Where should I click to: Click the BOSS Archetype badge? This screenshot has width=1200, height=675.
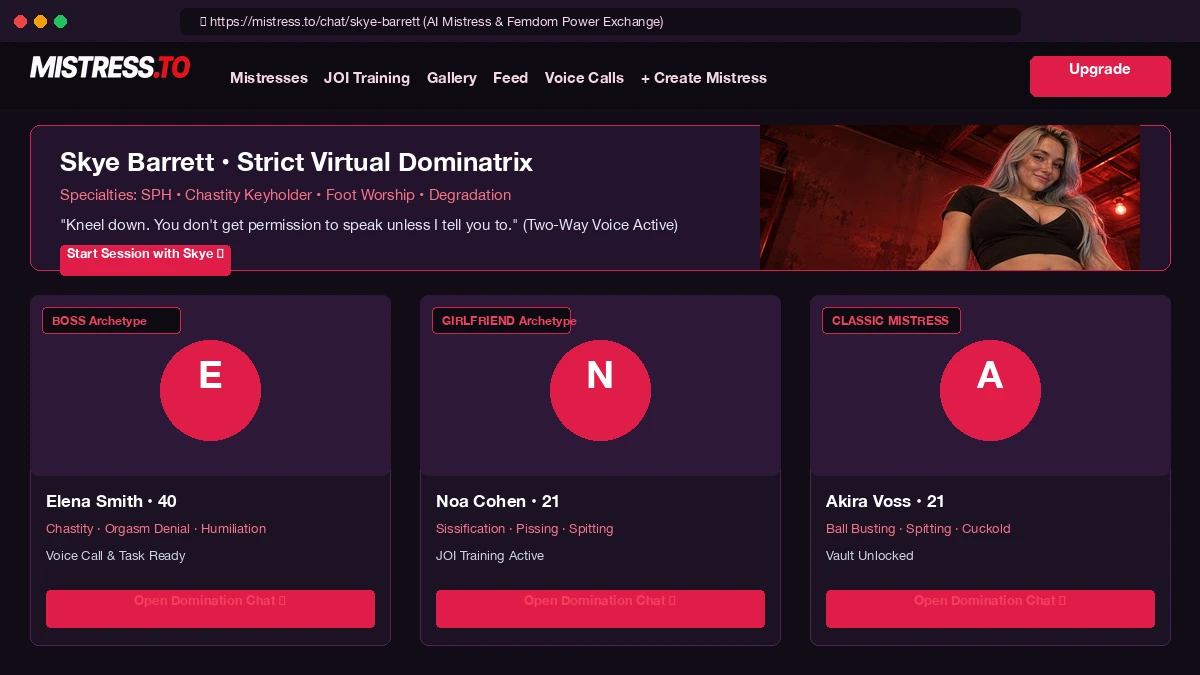[x=111, y=321]
